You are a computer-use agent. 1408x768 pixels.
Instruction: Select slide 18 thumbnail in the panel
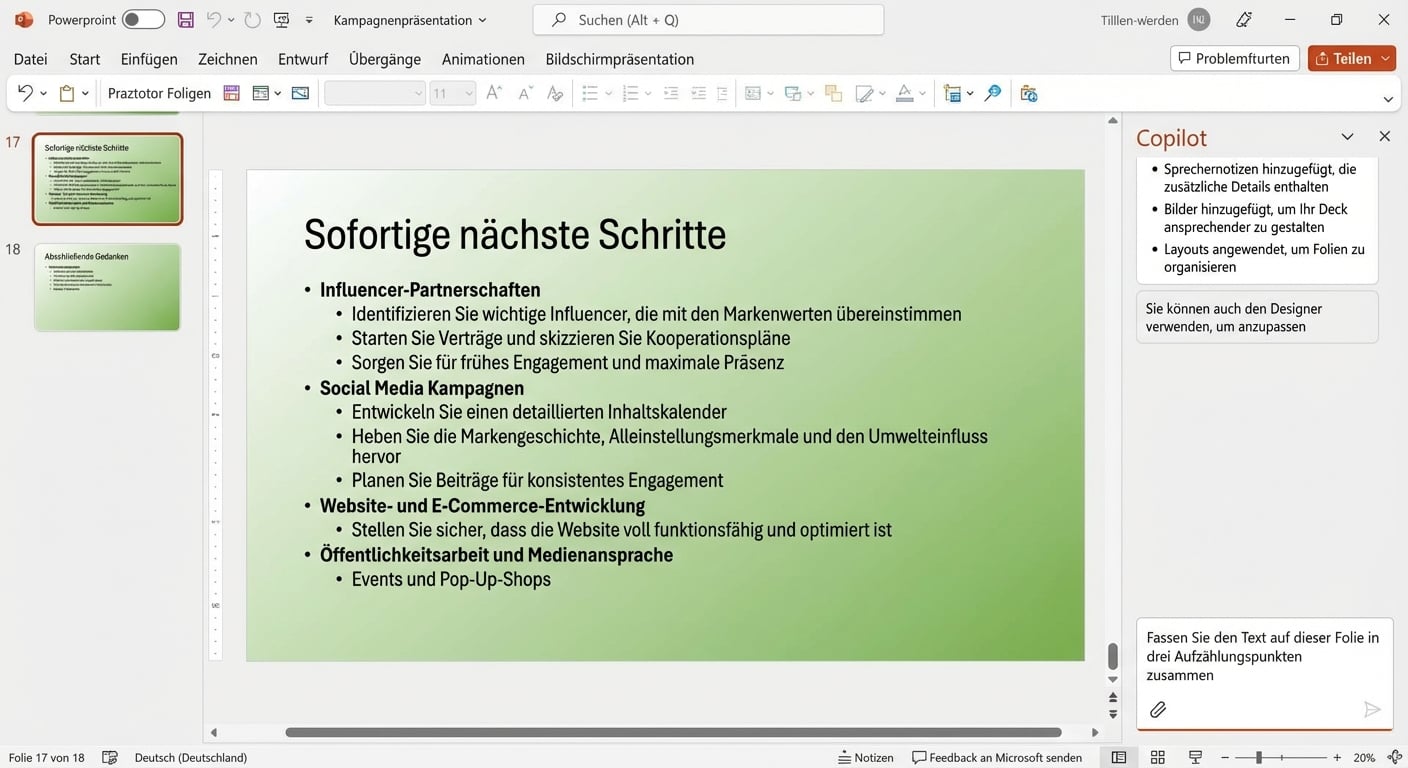click(106, 287)
